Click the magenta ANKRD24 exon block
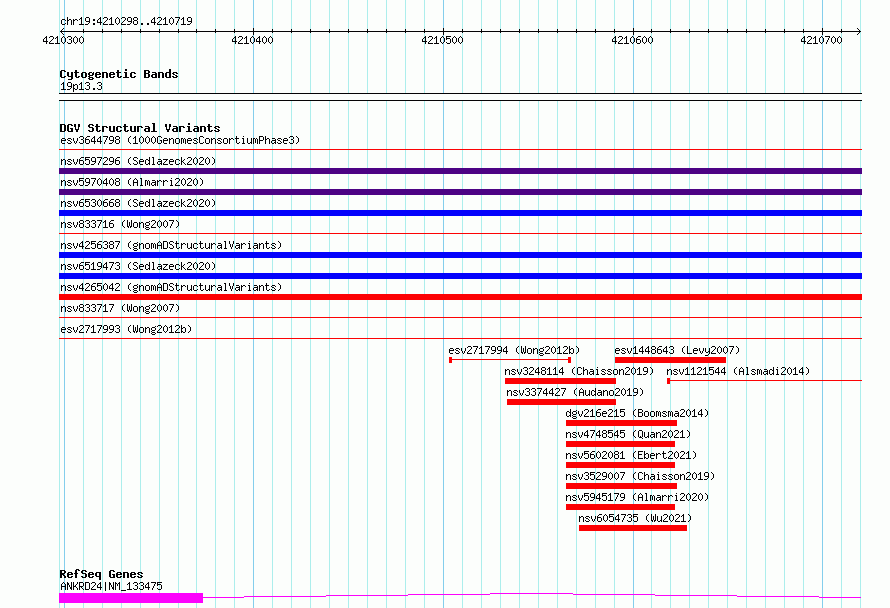The height and width of the screenshot is (608, 890). (131, 598)
